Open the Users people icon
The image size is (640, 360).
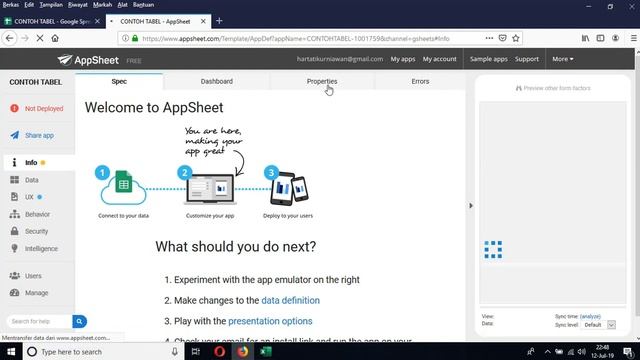(x=15, y=276)
